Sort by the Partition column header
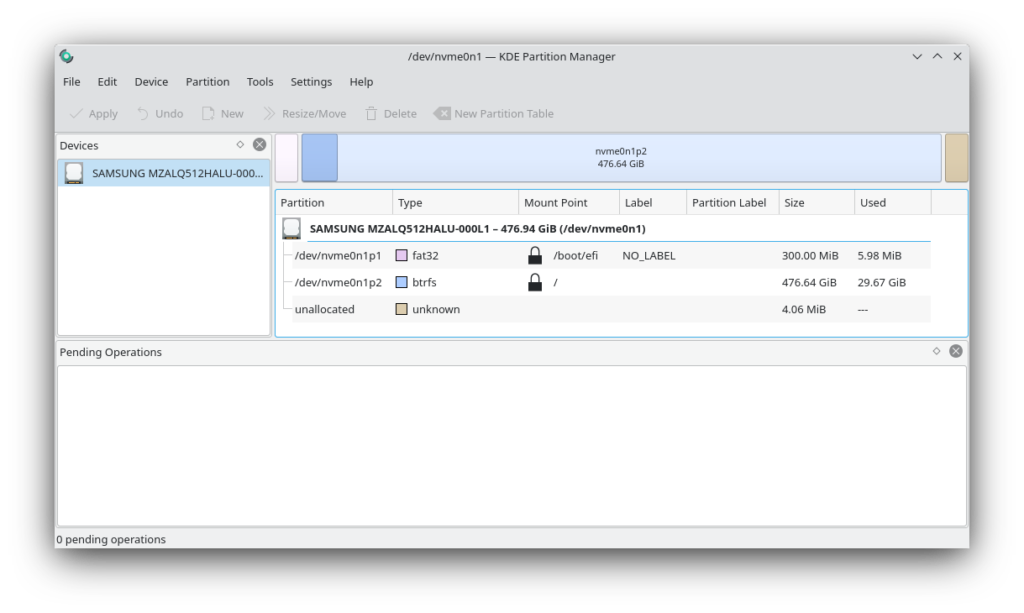The image size is (1024, 613). [x=334, y=203]
